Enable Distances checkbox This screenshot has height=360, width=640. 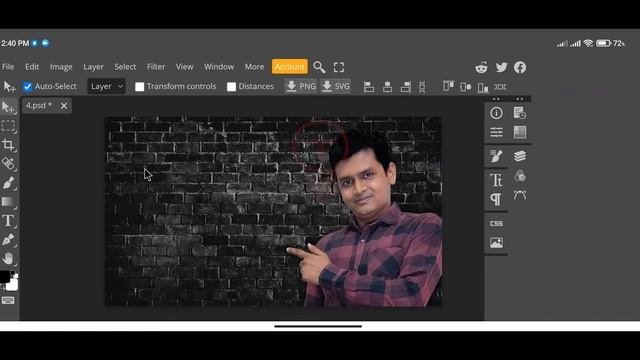click(x=231, y=87)
